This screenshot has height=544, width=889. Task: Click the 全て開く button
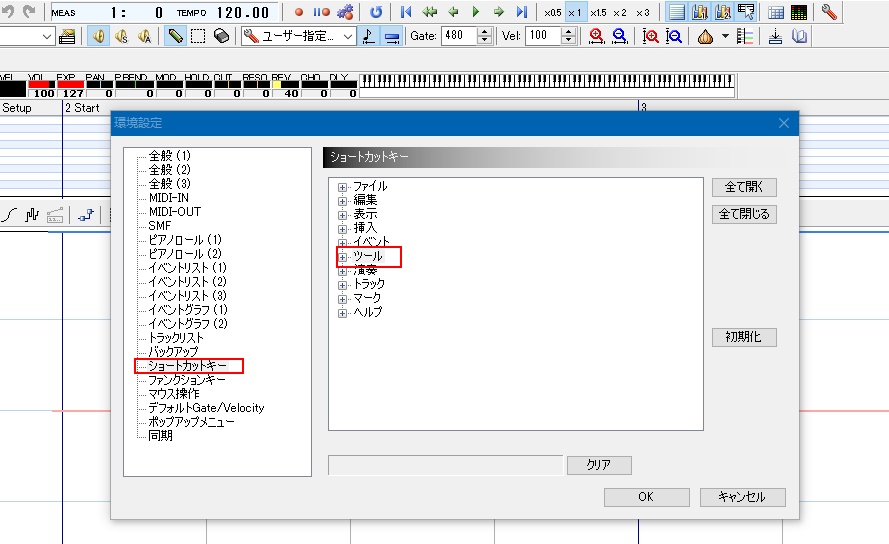(x=744, y=187)
